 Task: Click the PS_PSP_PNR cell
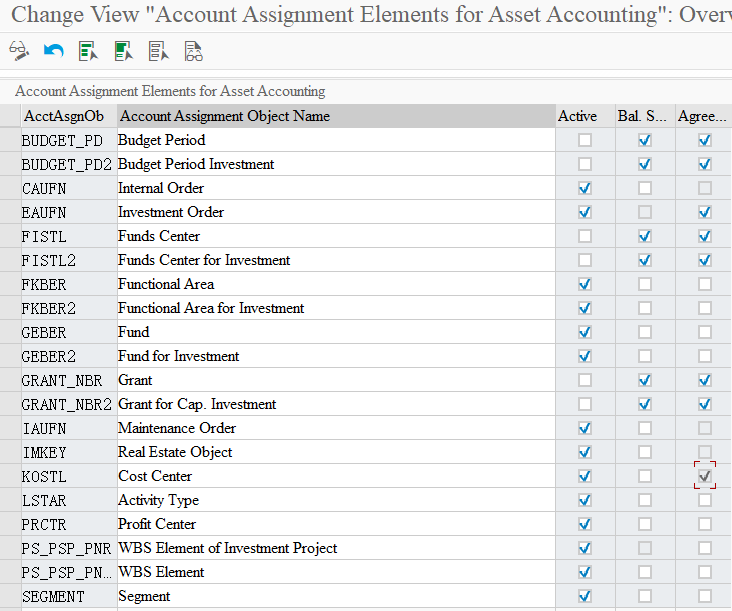(x=69, y=548)
